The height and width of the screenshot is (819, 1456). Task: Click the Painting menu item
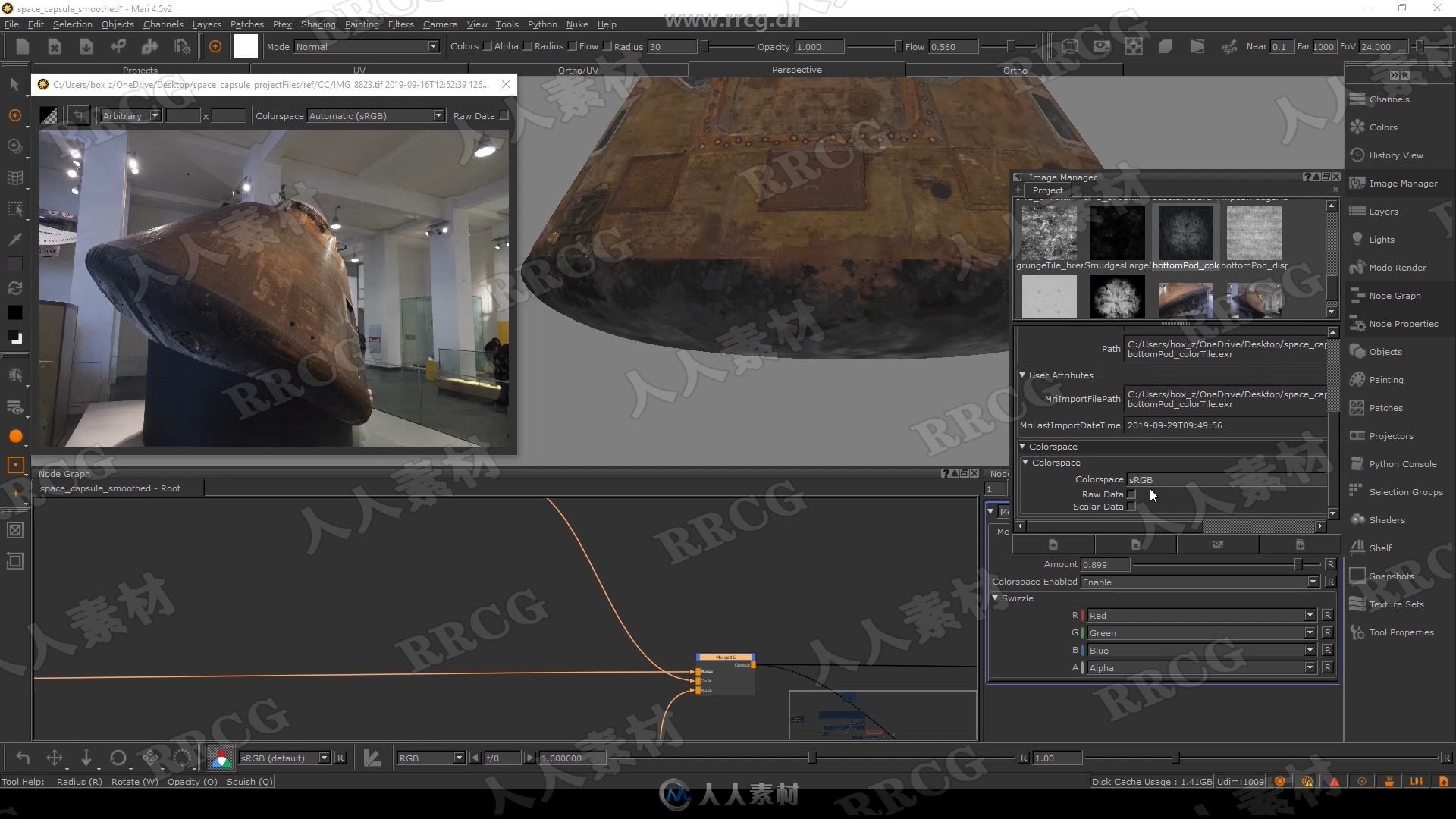[361, 23]
